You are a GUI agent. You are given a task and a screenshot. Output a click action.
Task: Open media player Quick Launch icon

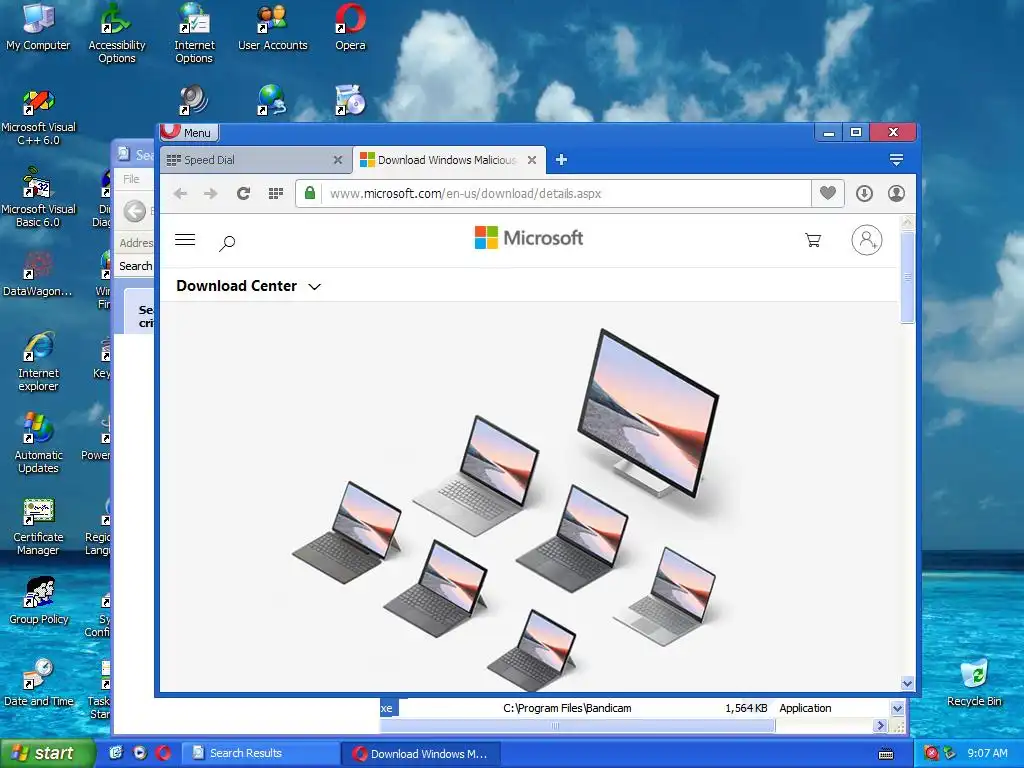tap(140, 753)
